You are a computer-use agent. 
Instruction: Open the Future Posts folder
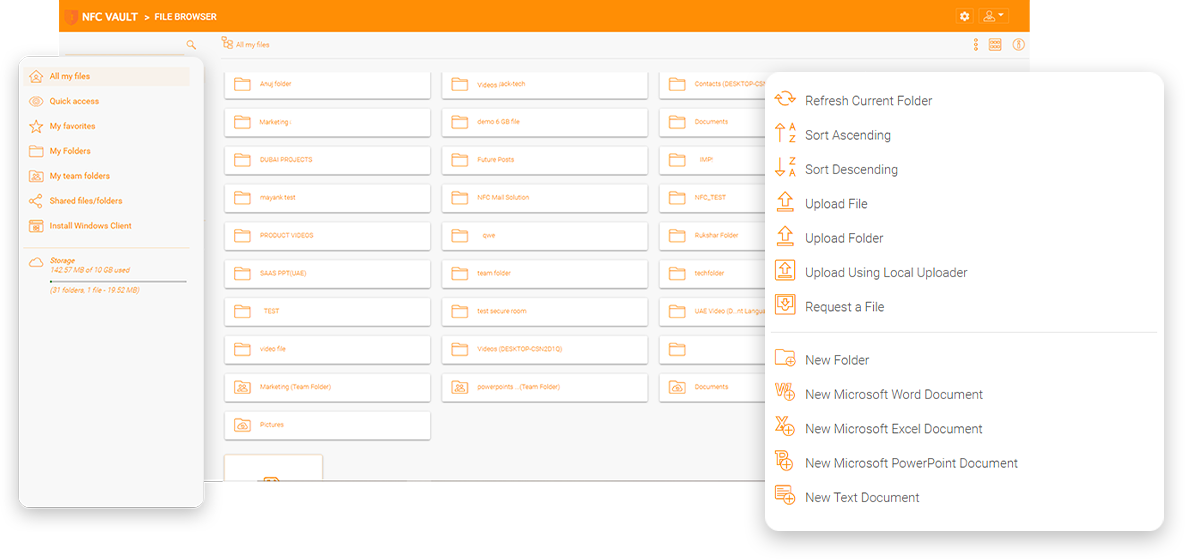coord(545,160)
